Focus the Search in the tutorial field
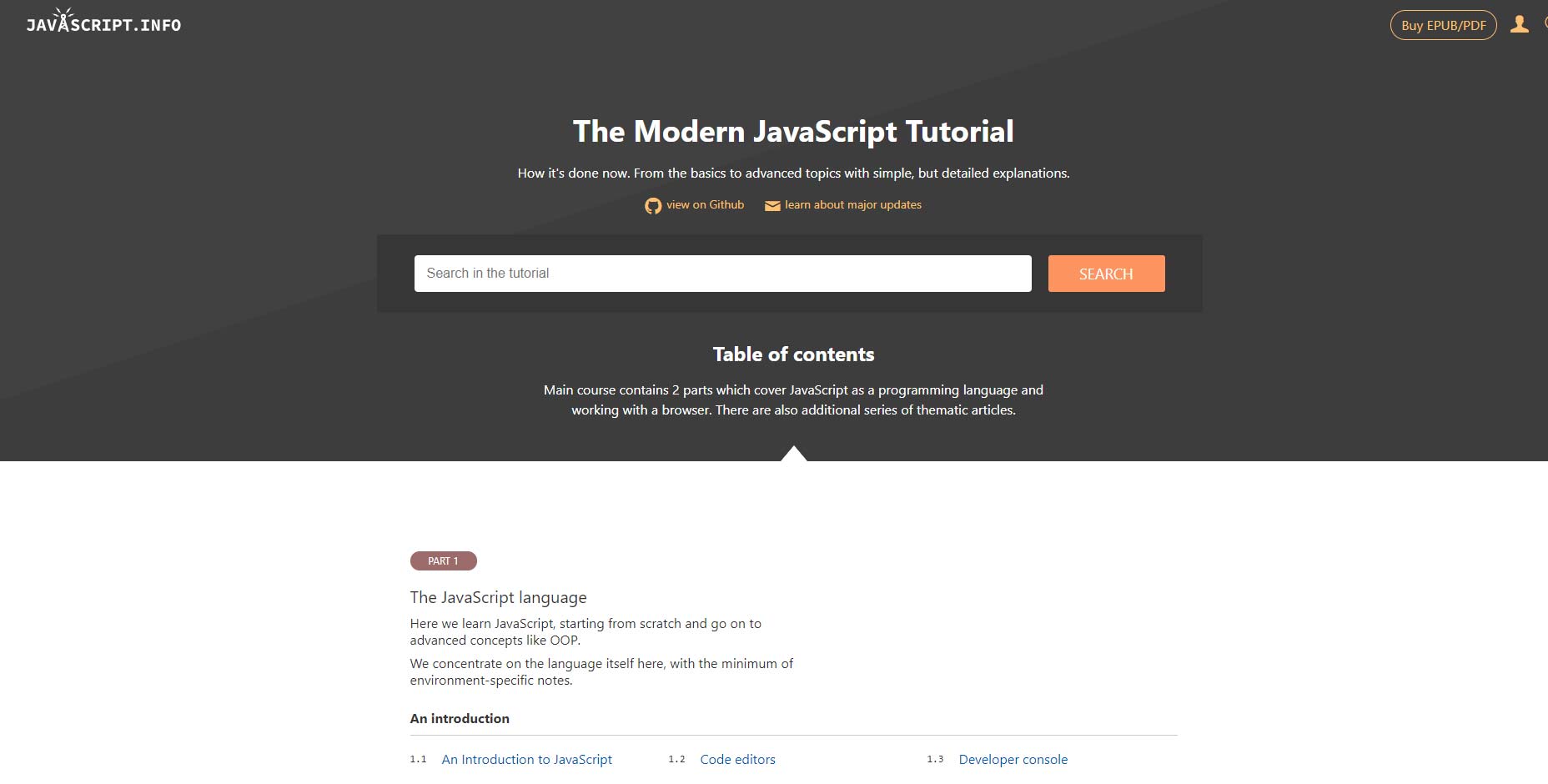This screenshot has height=784, width=1548. 722,274
